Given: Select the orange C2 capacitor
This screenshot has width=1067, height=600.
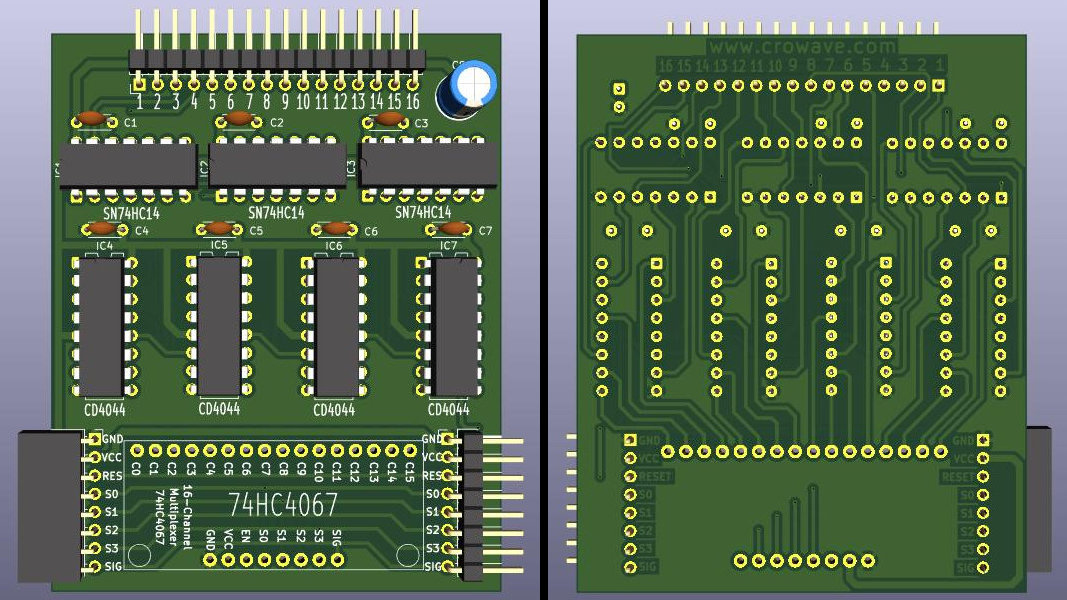Looking at the screenshot, I should click(239, 119).
